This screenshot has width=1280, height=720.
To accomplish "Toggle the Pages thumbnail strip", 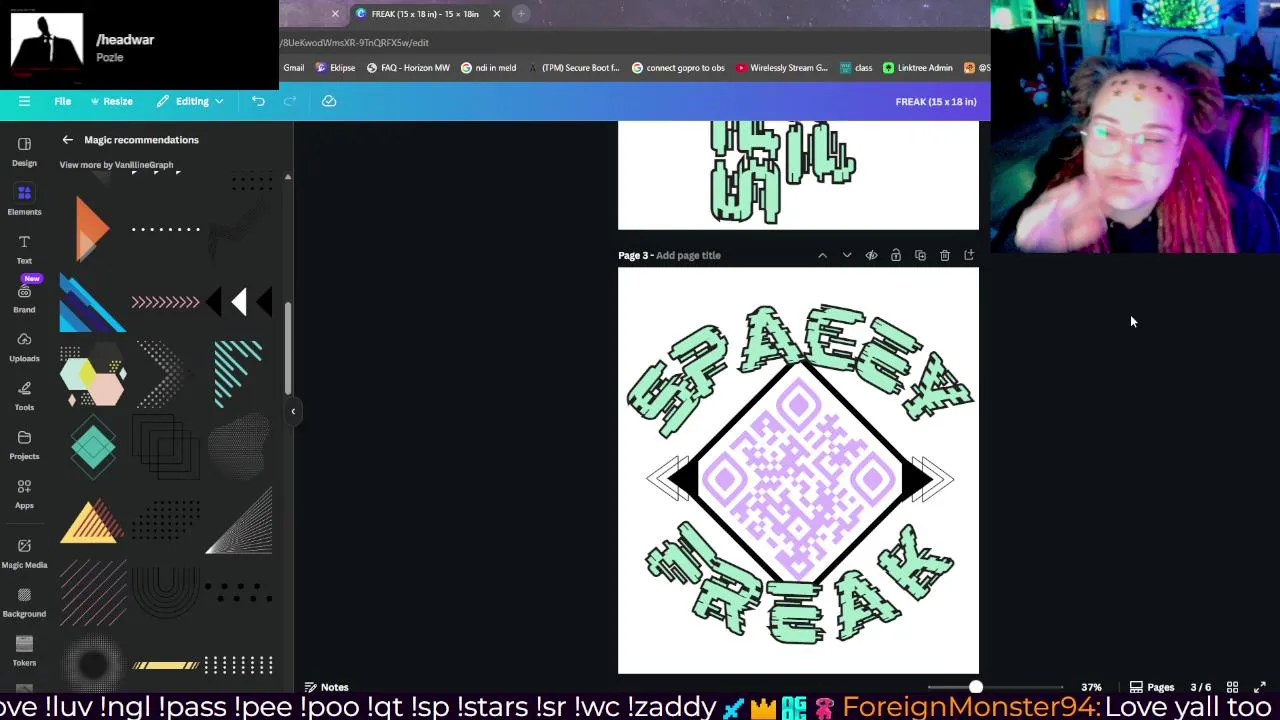I will (x=1152, y=687).
